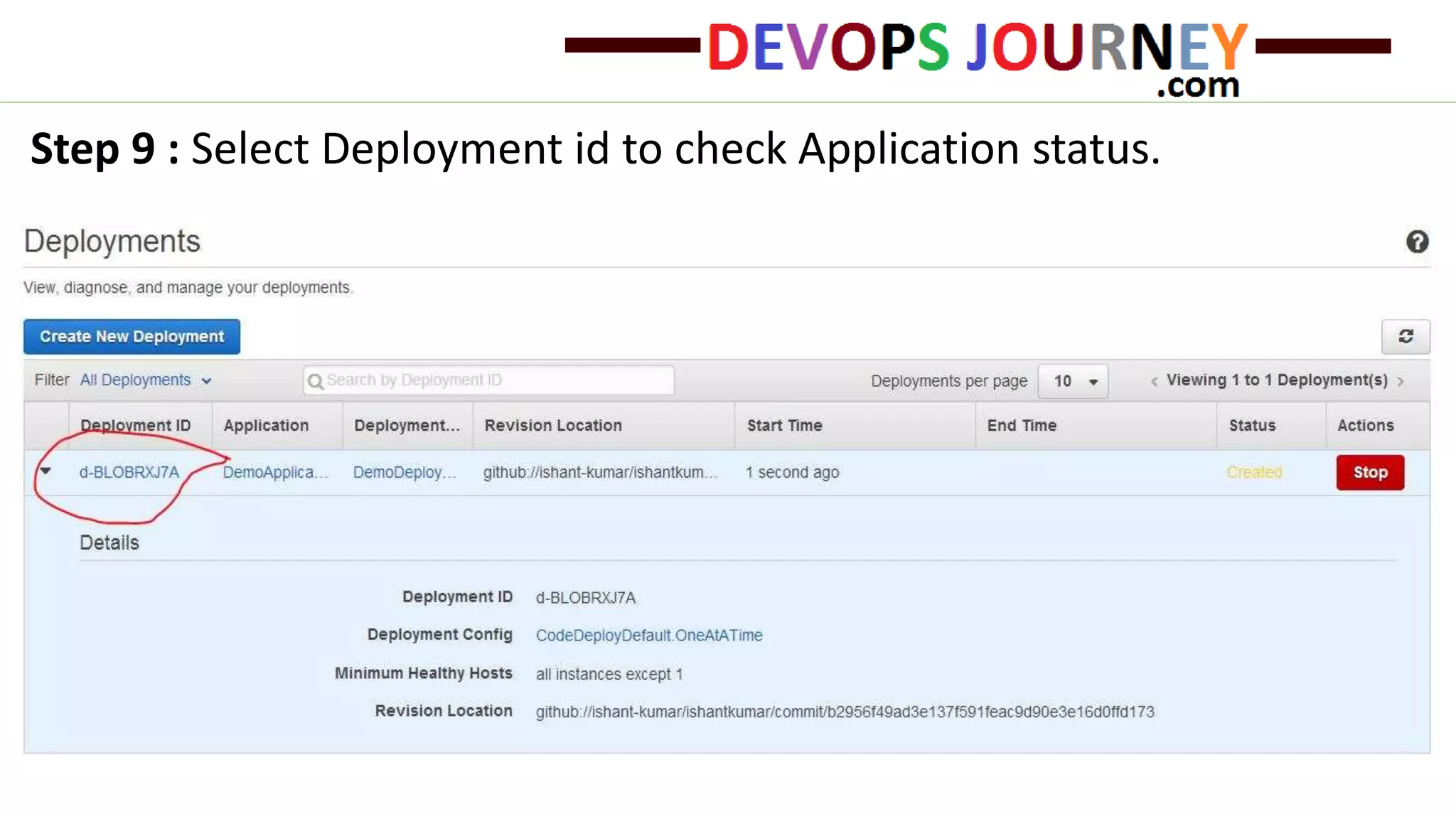Open deployment ID d-BLOBRXJ7A link

coord(129,472)
